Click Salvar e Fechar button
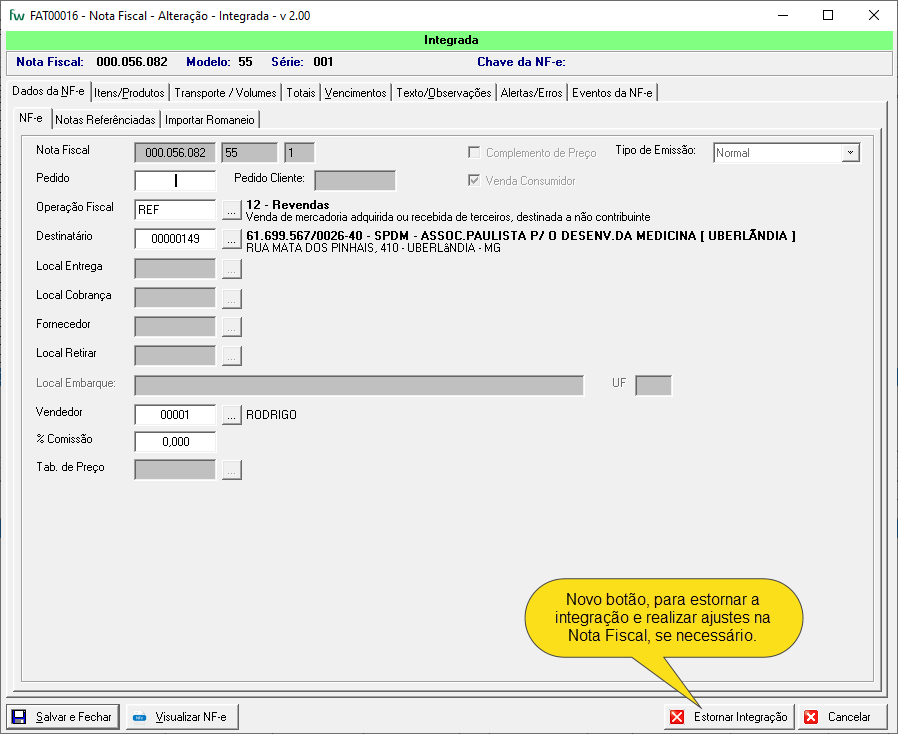Image resolution: width=898 pixels, height=734 pixels. pos(63,717)
